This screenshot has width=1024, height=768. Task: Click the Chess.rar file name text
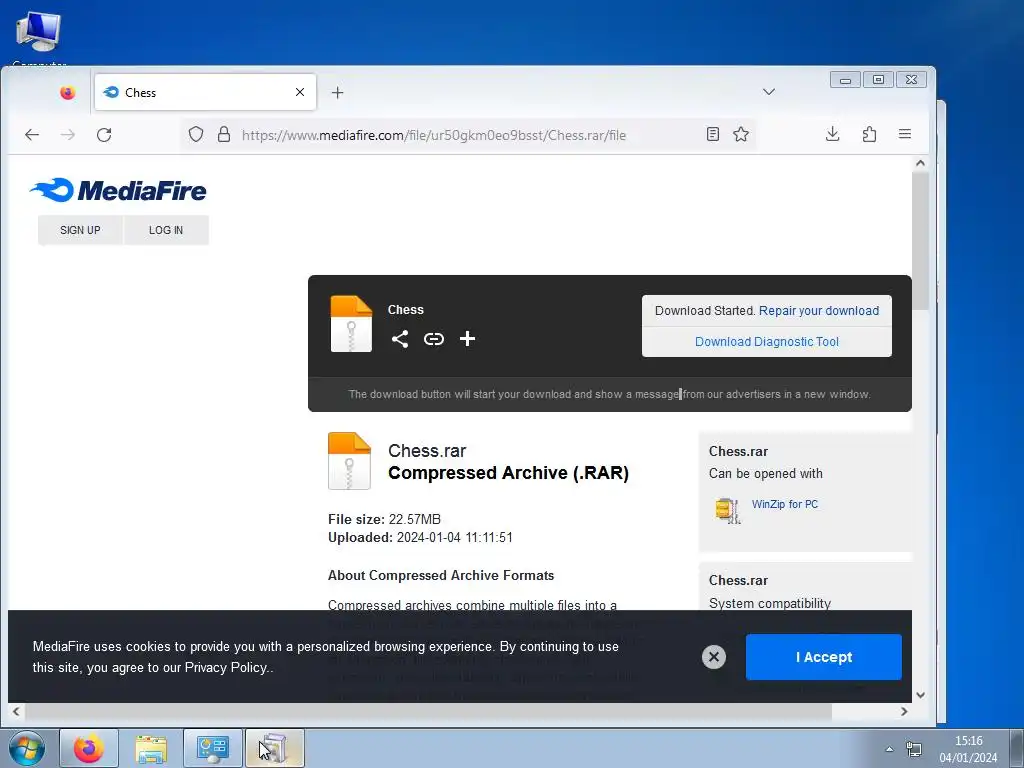pyautogui.click(x=427, y=451)
